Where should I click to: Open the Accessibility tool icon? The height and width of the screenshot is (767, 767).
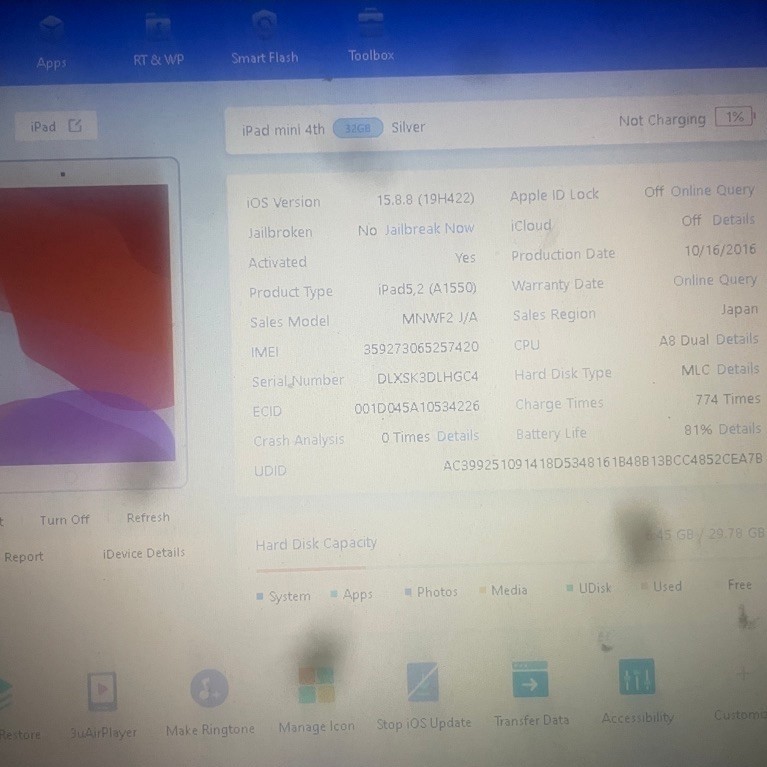tap(636, 677)
